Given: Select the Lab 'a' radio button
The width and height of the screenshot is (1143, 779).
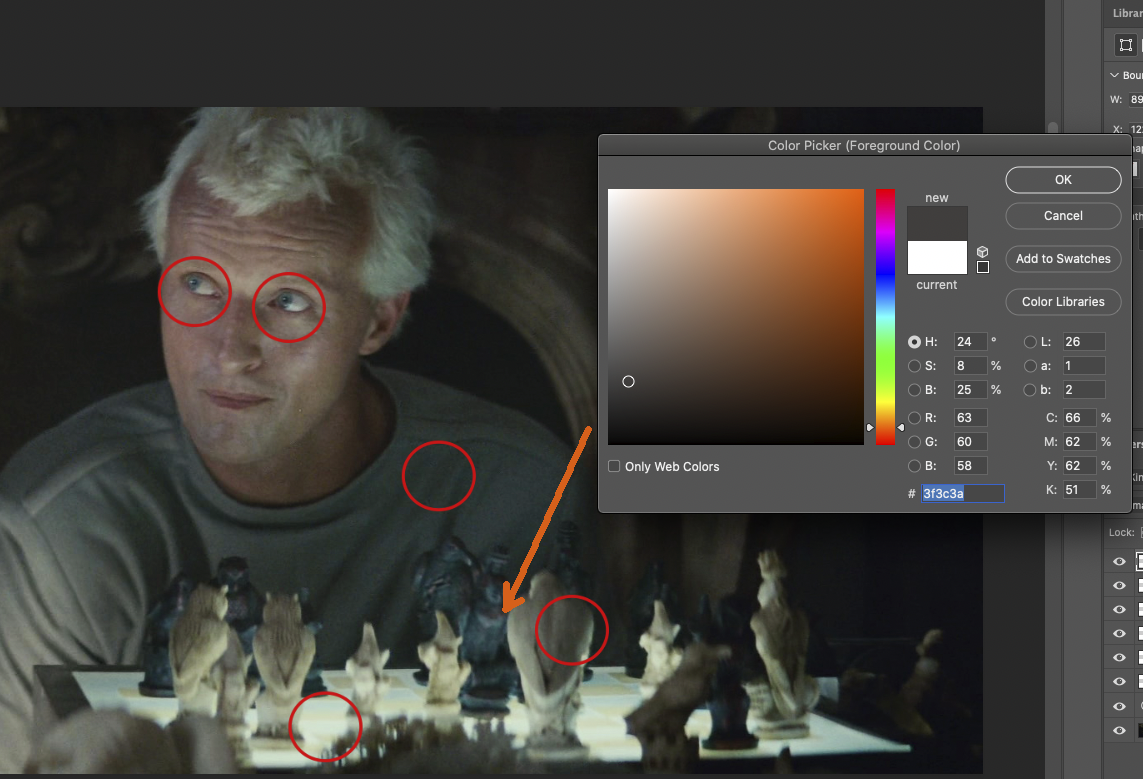Looking at the screenshot, I should point(1030,366).
